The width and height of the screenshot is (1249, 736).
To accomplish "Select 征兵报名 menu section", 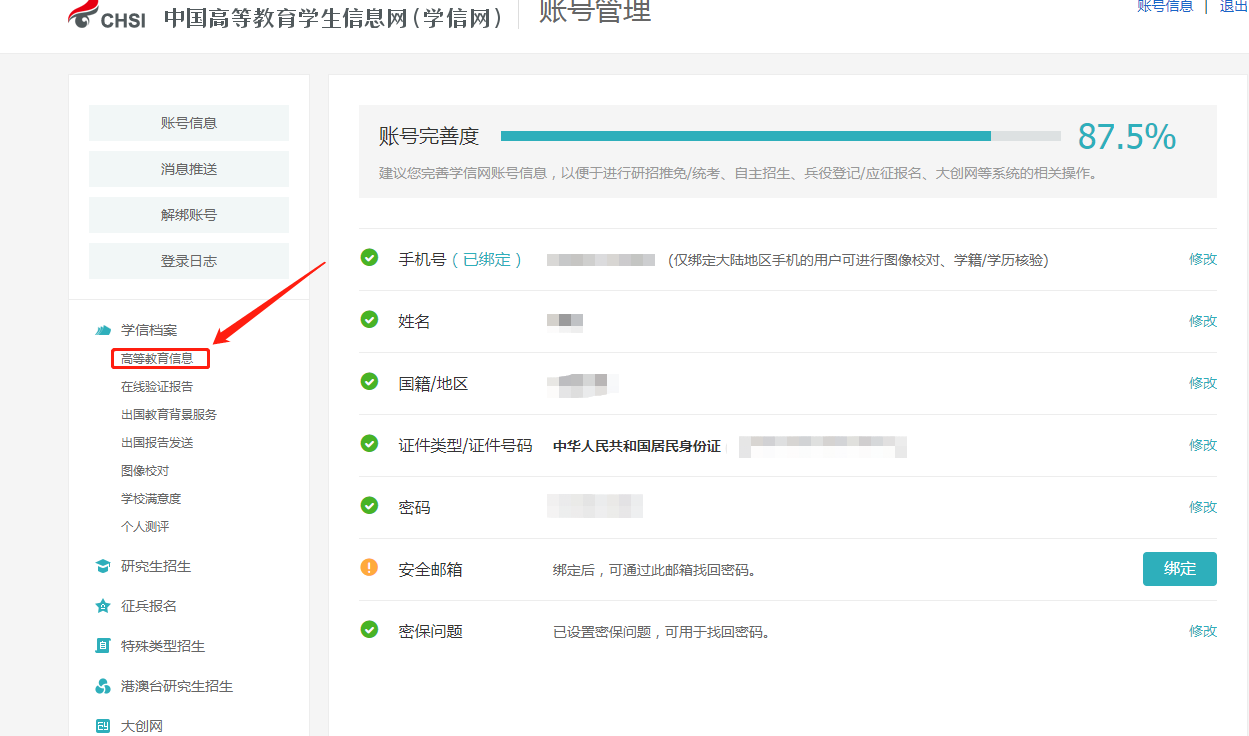I will [x=149, y=606].
